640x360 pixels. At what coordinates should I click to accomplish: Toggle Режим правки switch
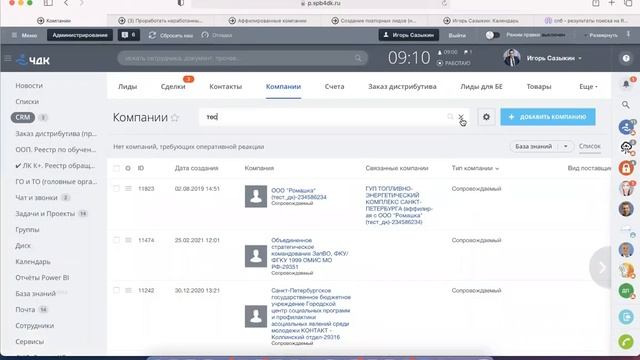pyautogui.click(x=492, y=35)
